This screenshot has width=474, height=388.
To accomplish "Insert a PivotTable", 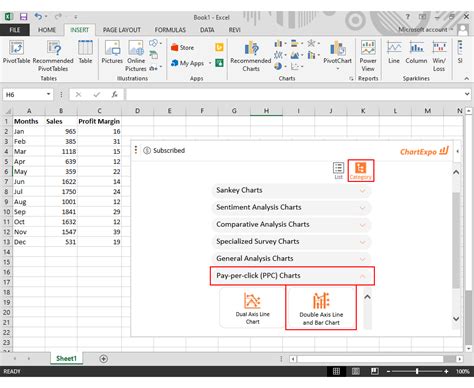I will click(16, 52).
